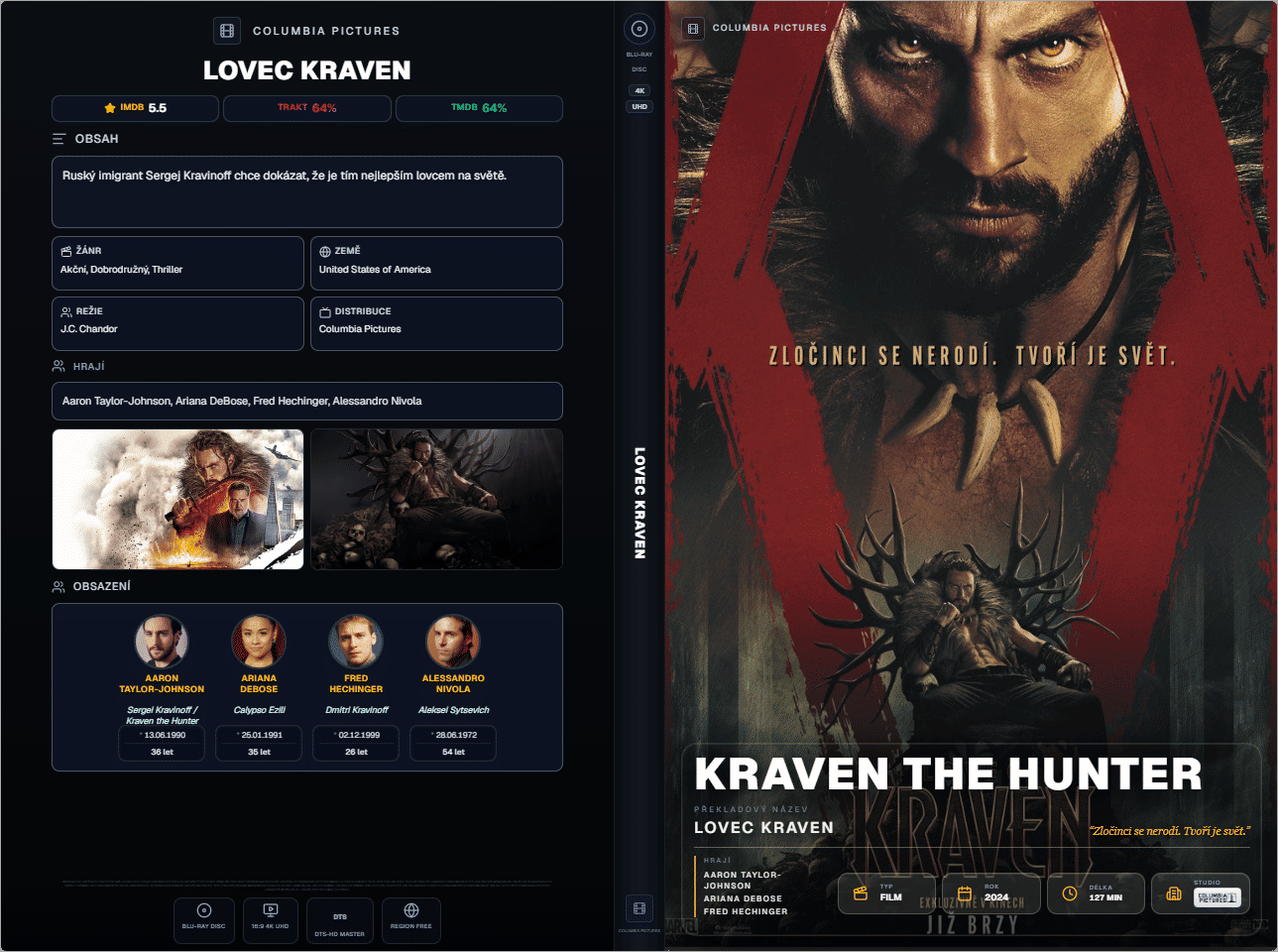This screenshot has height=952, width=1278.
Task: Click the 4K badge on the spine
Action: tap(639, 90)
